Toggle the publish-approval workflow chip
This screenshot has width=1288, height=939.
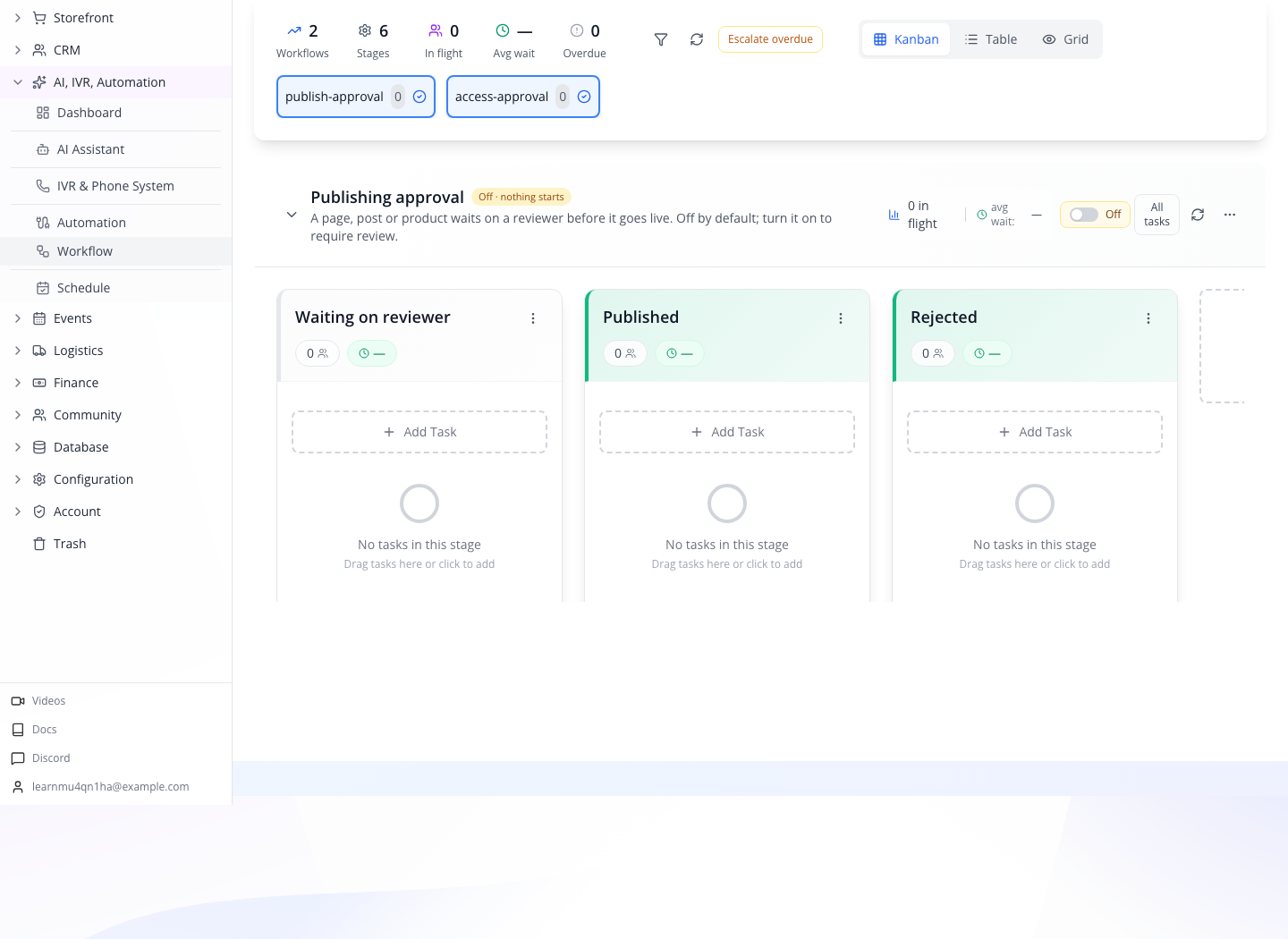click(x=356, y=97)
